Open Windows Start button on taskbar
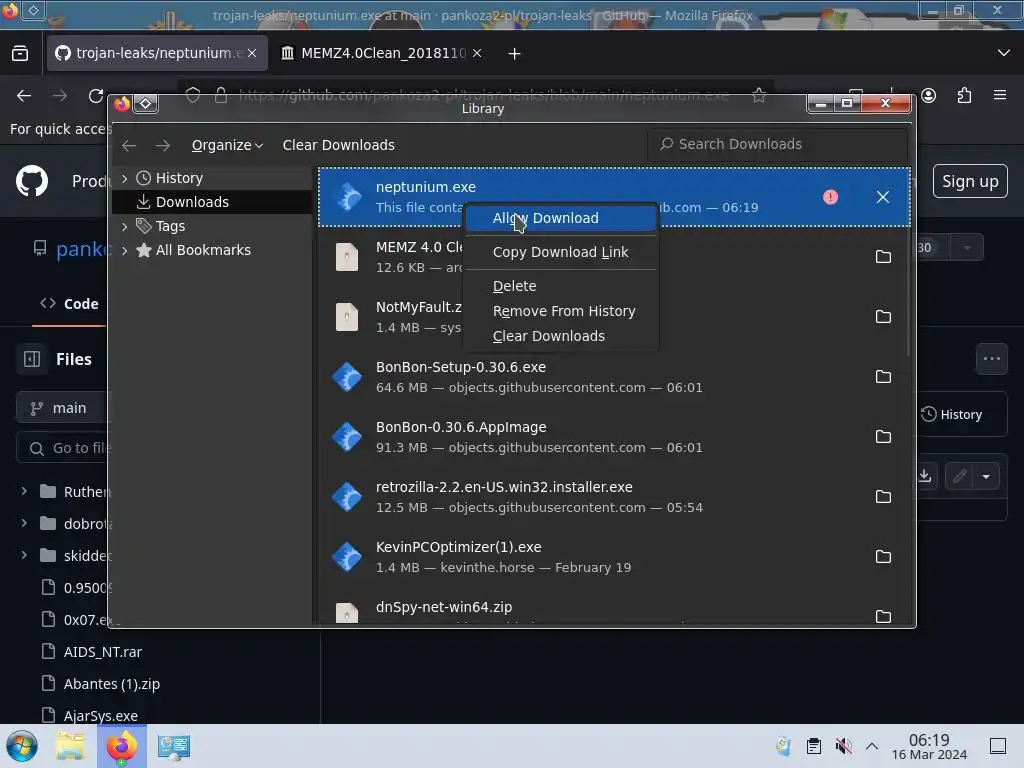The width and height of the screenshot is (1024, 768). 21,746
